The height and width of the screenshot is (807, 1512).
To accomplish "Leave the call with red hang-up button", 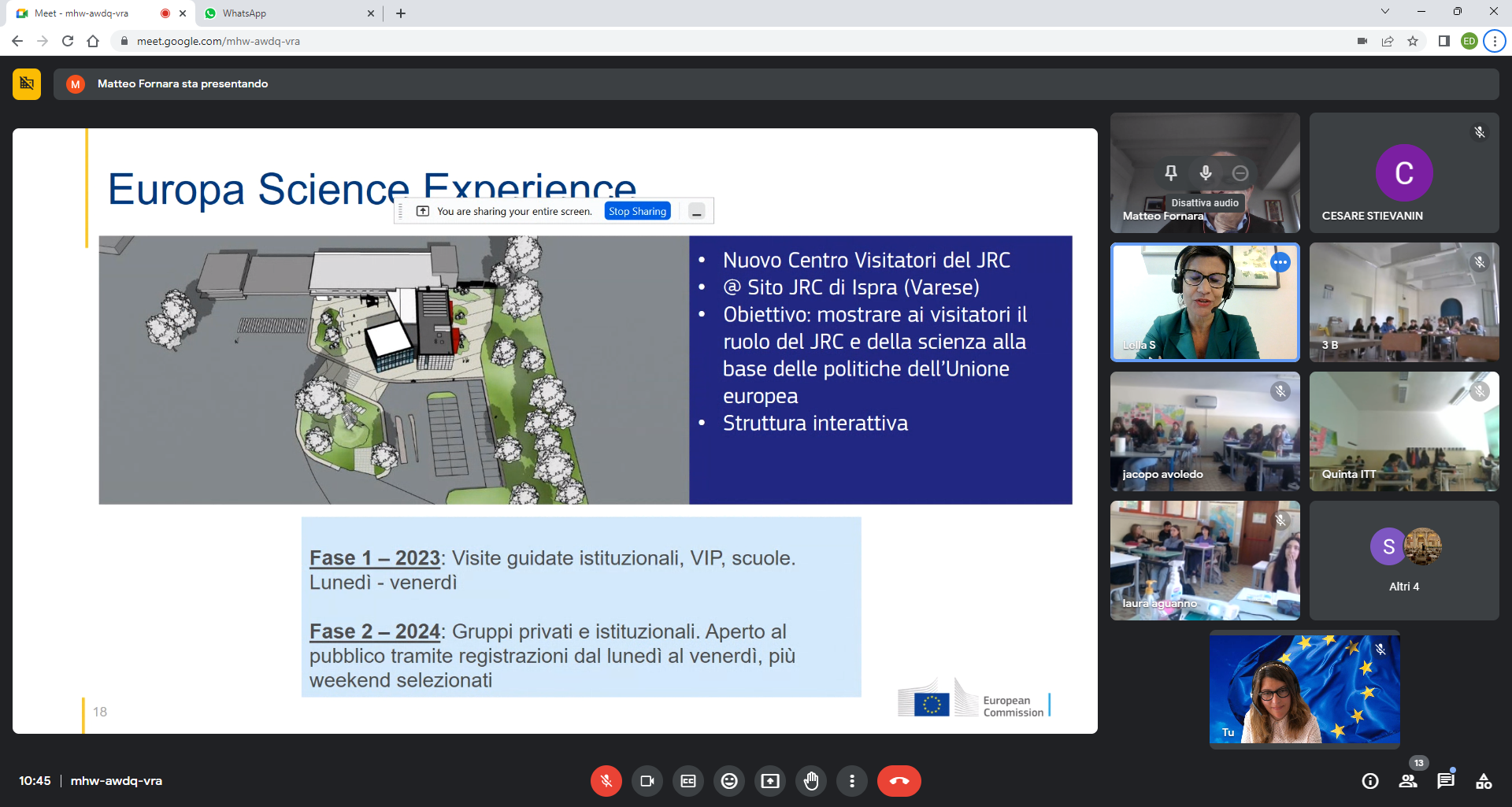I will pyautogui.click(x=899, y=781).
